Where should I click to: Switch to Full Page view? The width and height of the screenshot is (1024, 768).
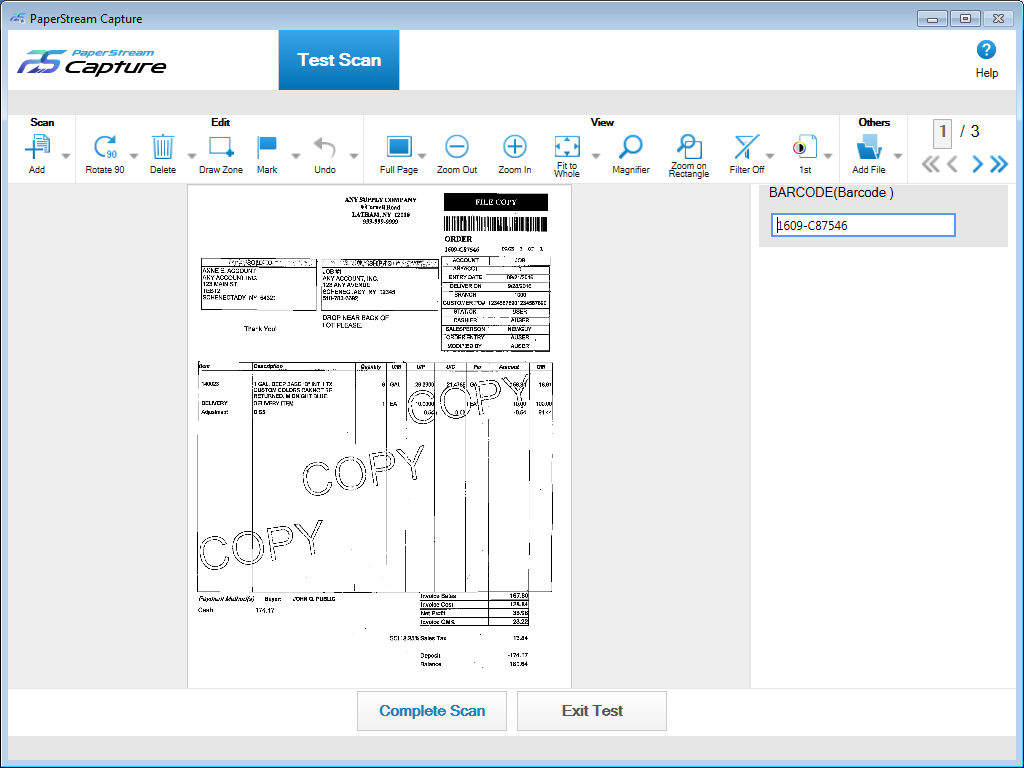pyautogui.click(x=399, y=148)
